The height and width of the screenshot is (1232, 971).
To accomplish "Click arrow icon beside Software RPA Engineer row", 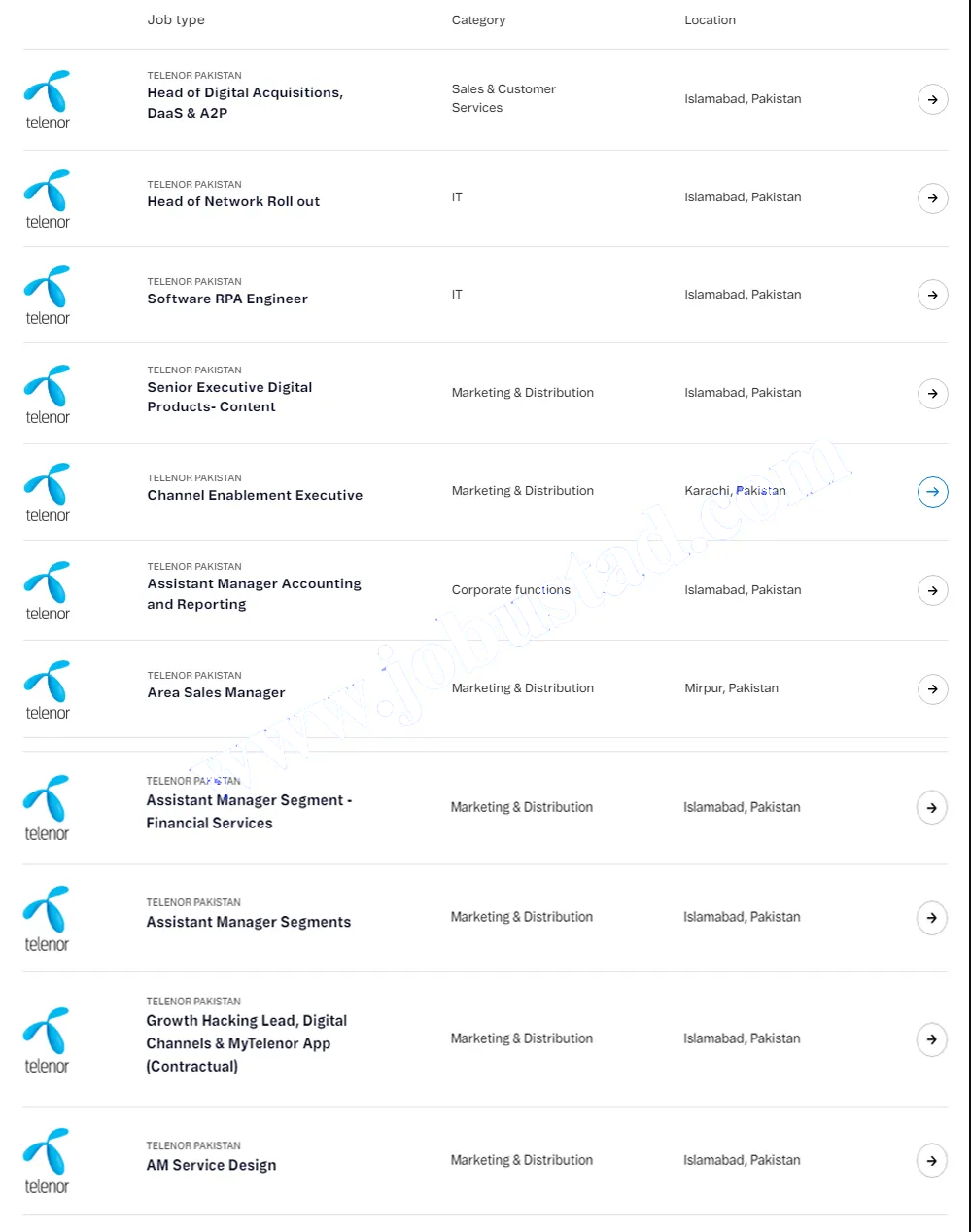I will click(932, 295).
